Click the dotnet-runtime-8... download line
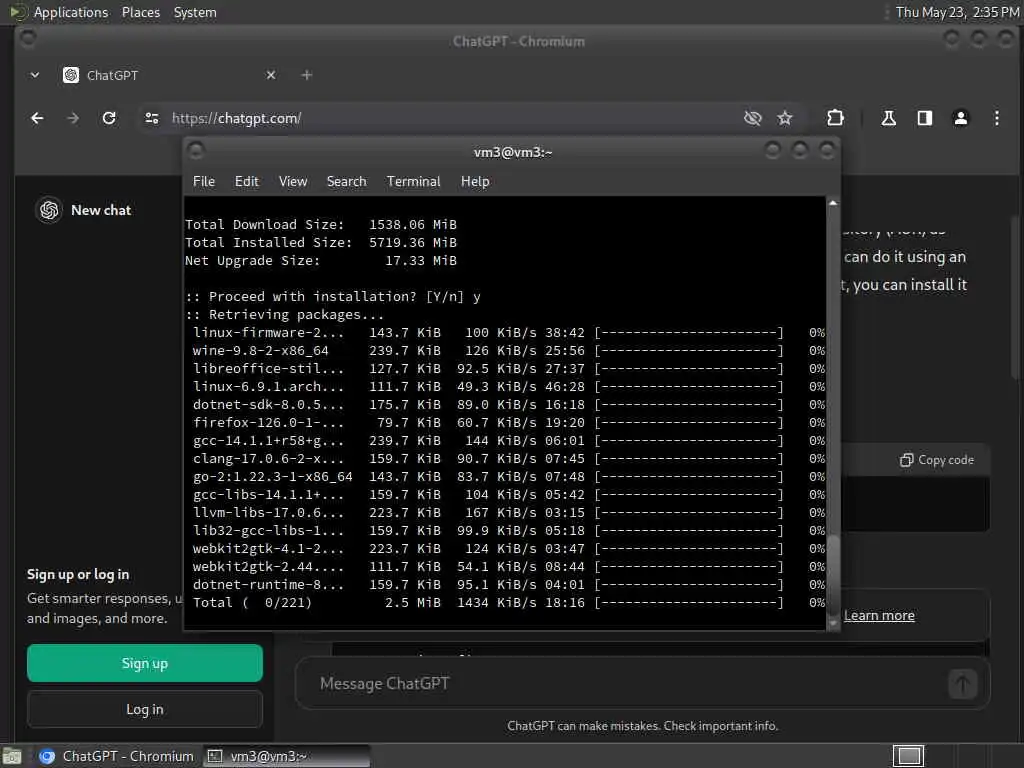This screenshot has width=1024, height=768. (509, 585)
